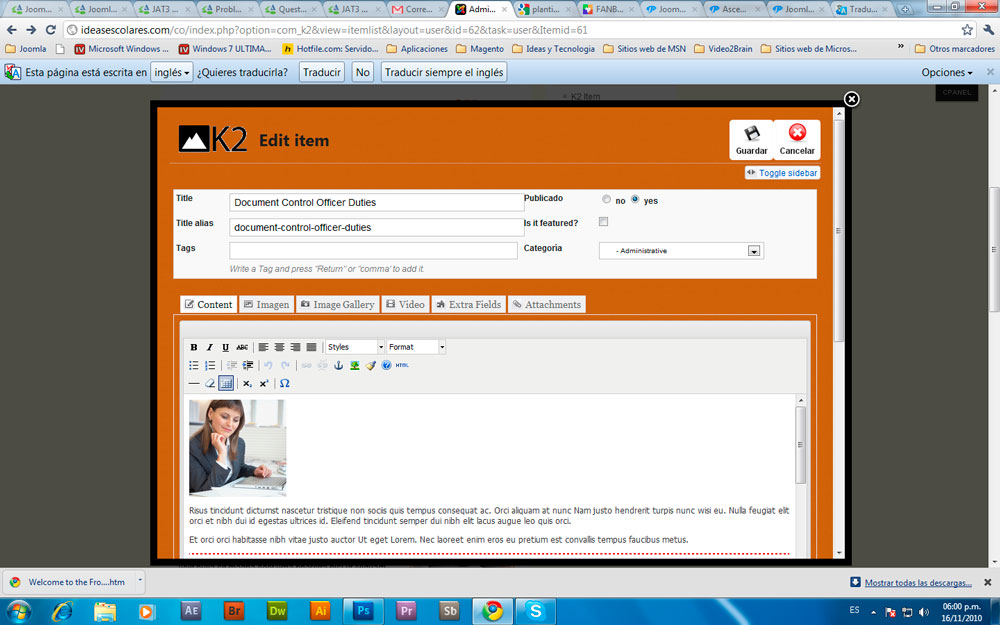Undo last edit in editor toolbar
Image resolution: width=1000 pixels, height=625 pixels.
pos(268,365)
